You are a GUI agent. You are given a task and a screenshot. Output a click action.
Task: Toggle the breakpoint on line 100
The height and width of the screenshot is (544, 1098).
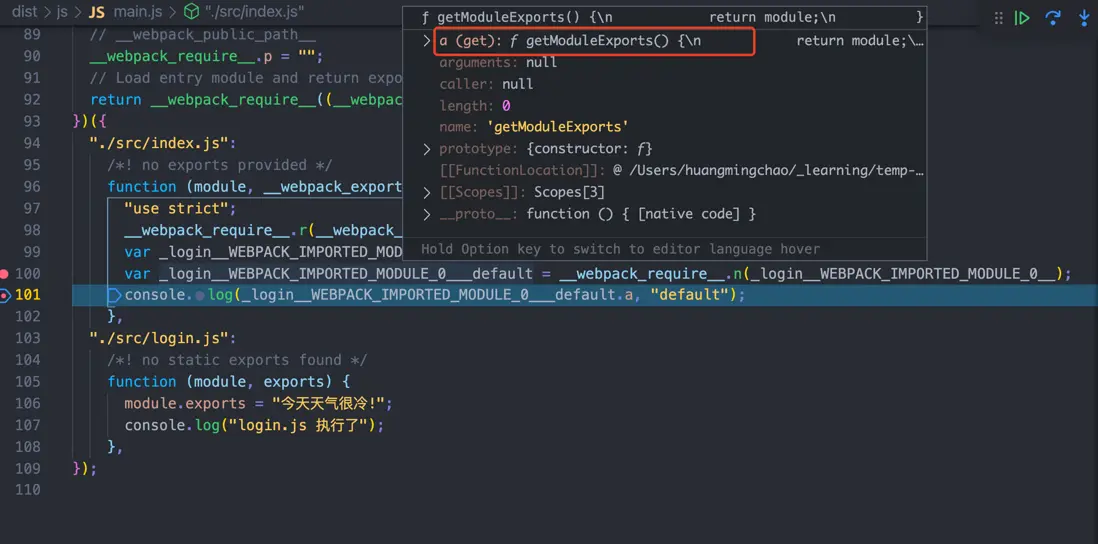(x=4, y=273)
